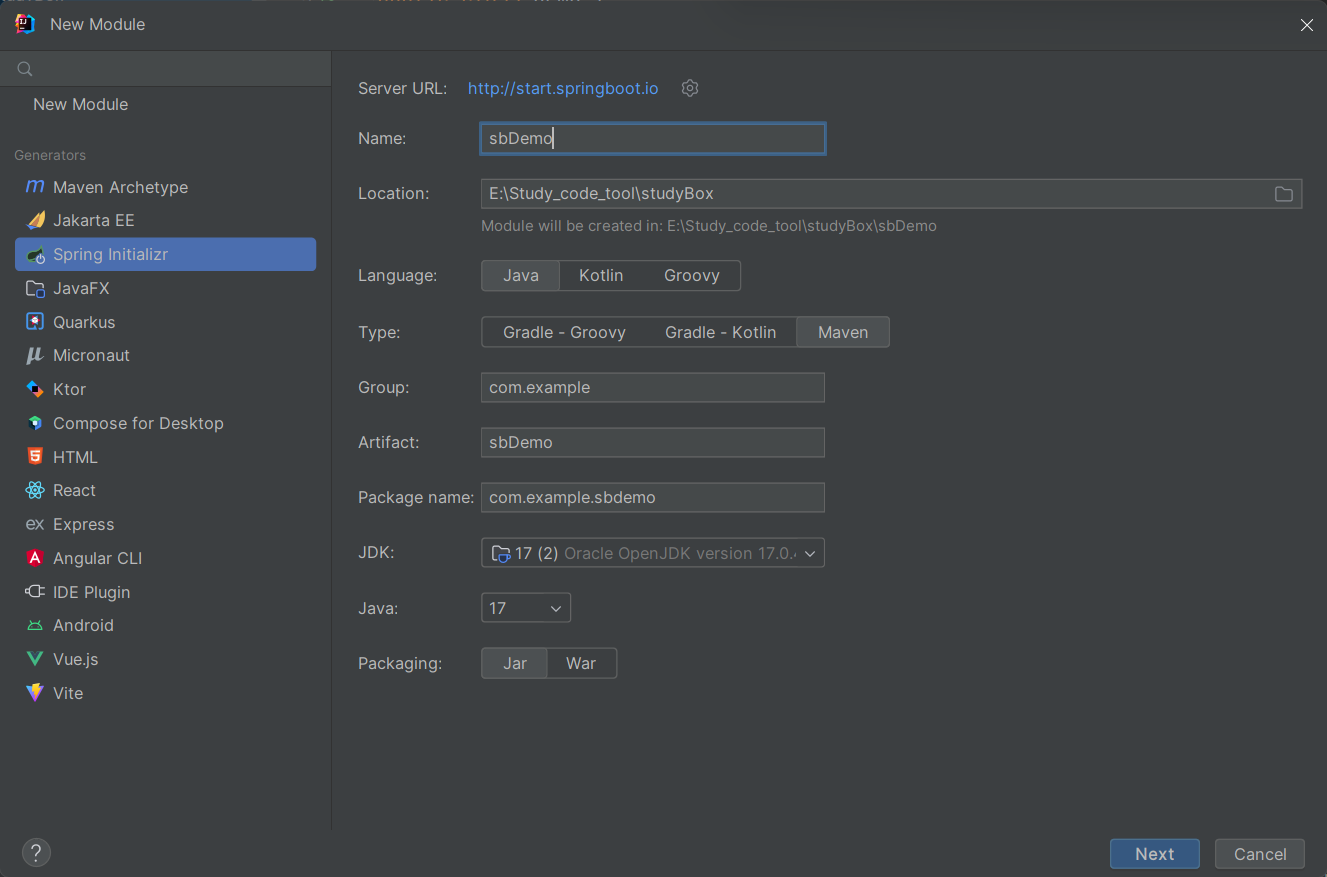
Task: Click the Maven Archetype generator icon
Action: 35,187
